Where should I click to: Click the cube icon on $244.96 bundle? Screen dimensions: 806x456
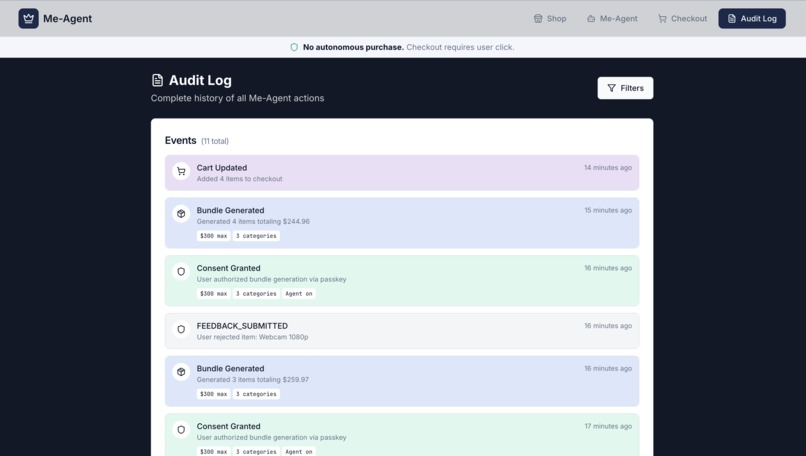[181, 214]
